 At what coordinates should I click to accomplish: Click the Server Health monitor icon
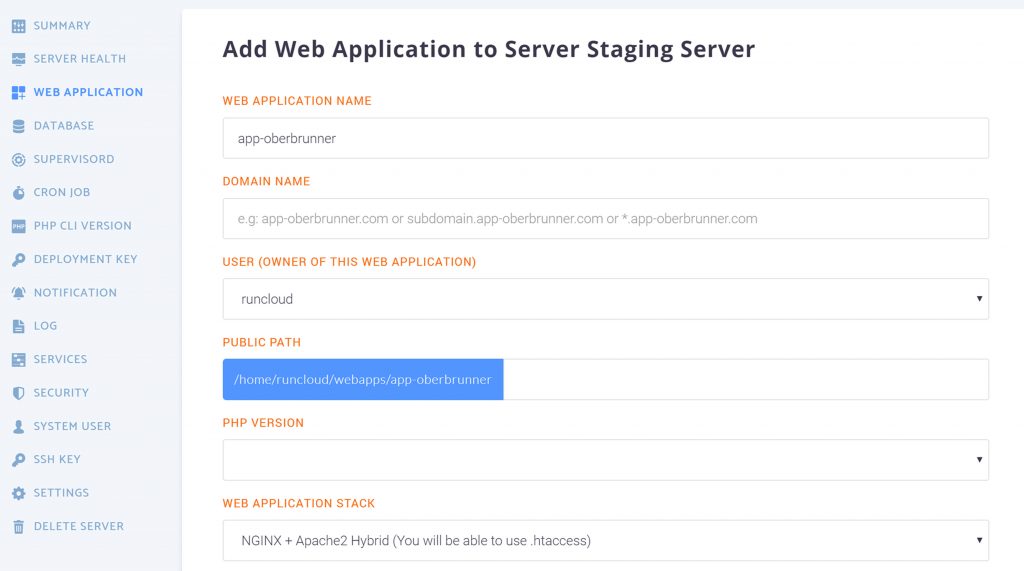18,59
